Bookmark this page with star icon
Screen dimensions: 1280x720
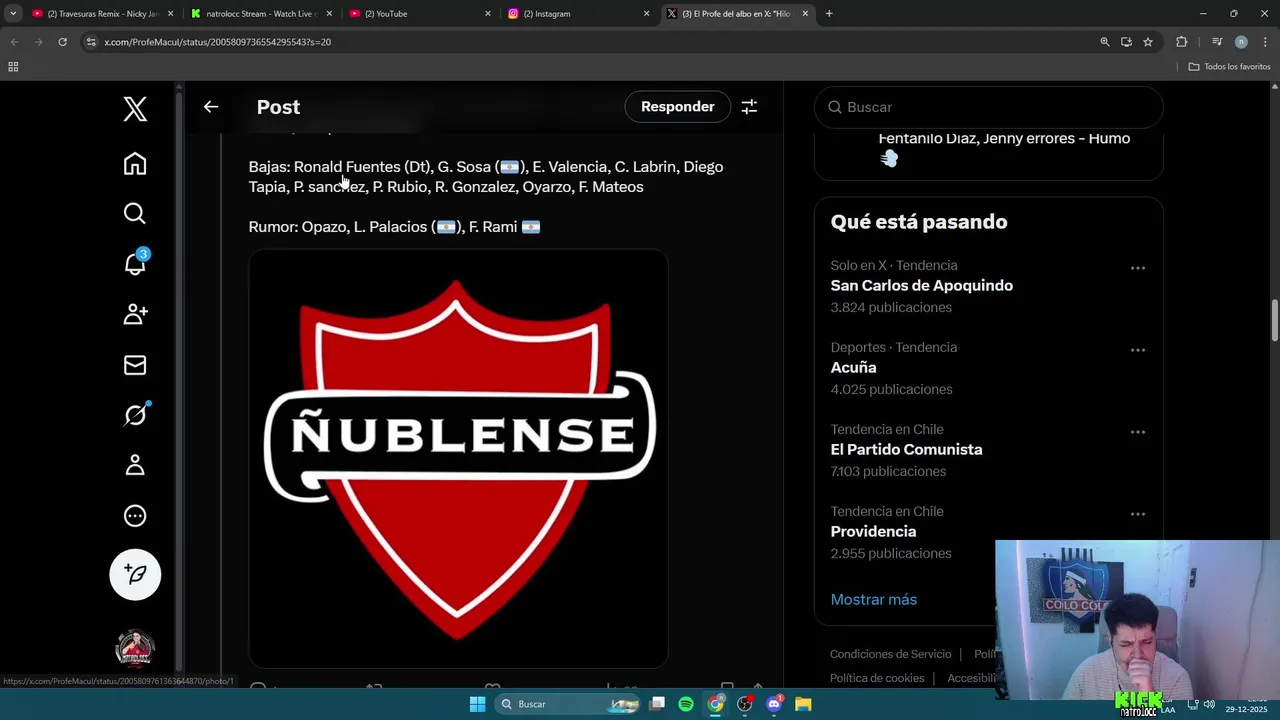point(1148,42)
